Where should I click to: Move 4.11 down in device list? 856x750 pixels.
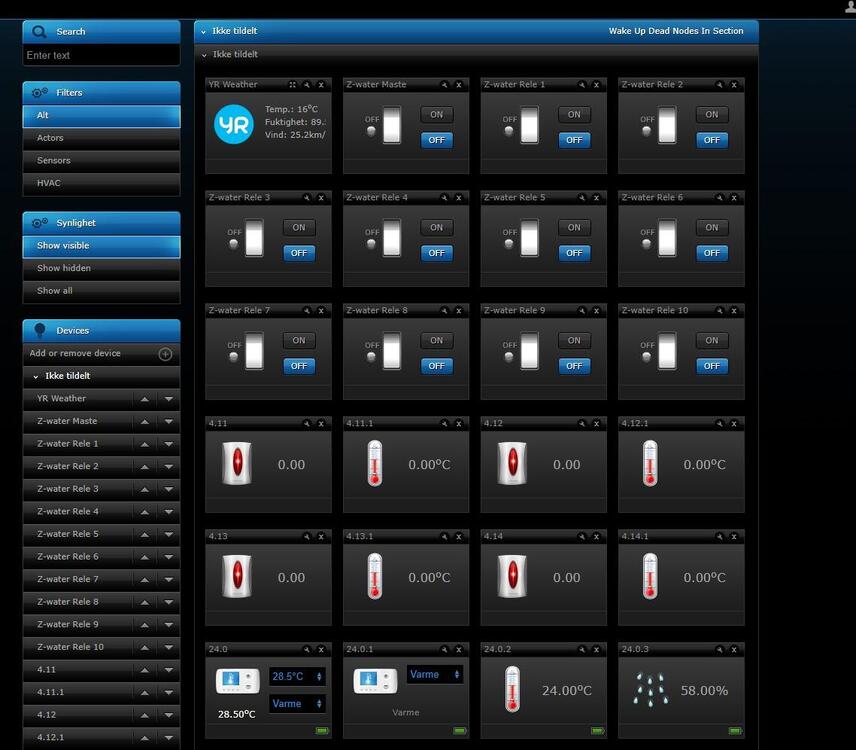pos(169,670)
